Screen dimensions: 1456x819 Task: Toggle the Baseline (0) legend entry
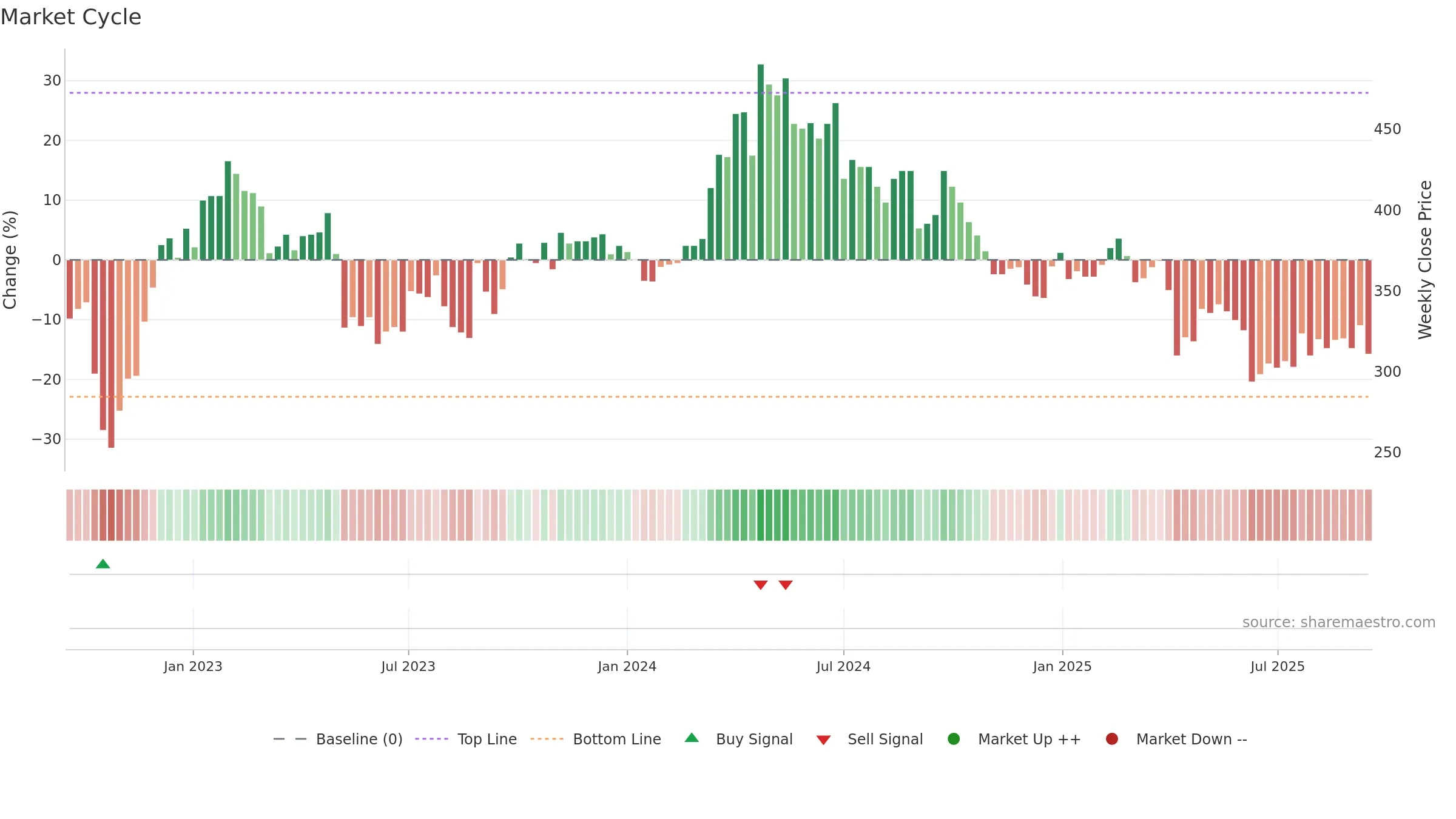[x=338, y=739]
